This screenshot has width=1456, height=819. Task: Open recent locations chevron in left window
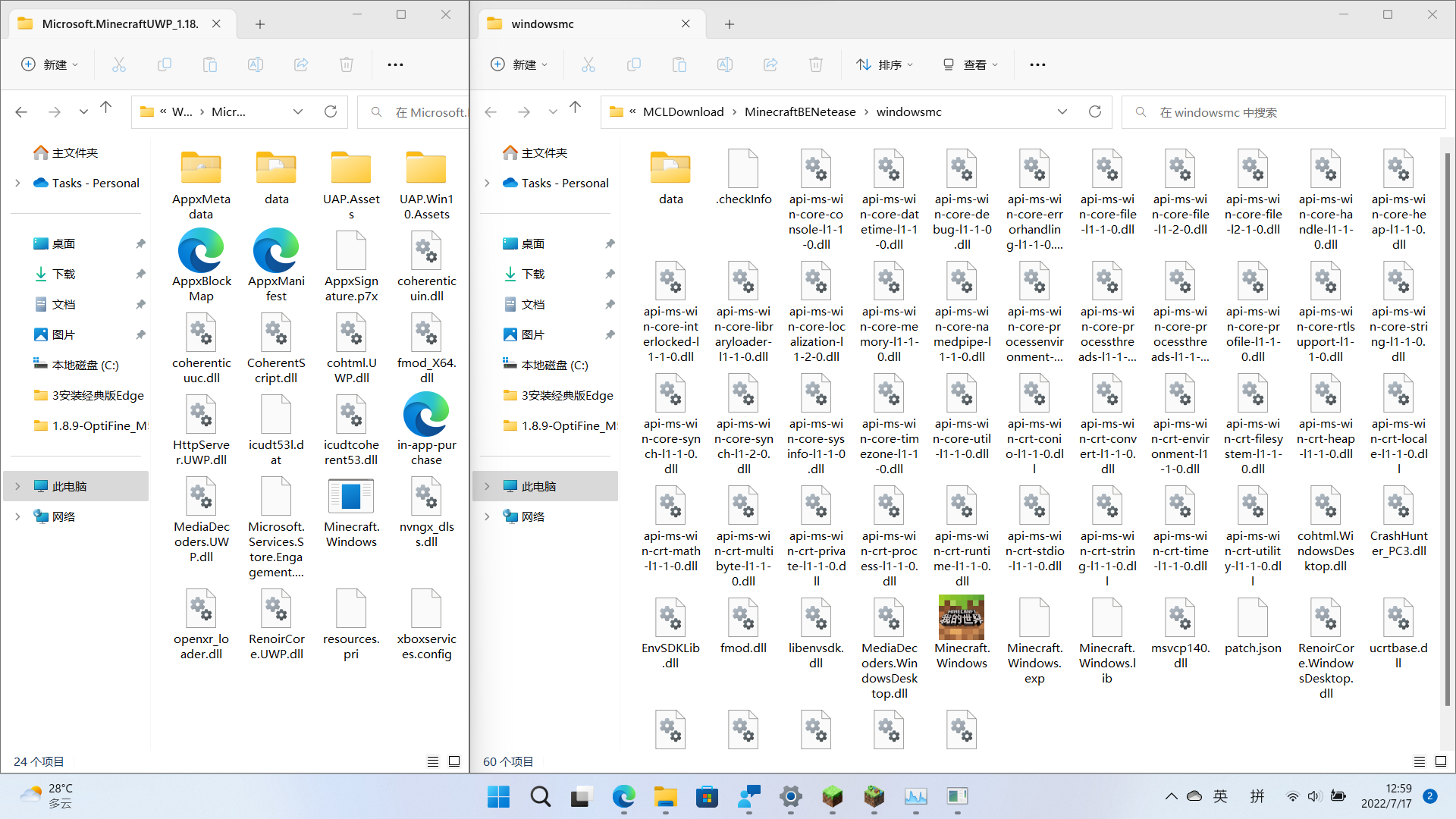point(83,112)
